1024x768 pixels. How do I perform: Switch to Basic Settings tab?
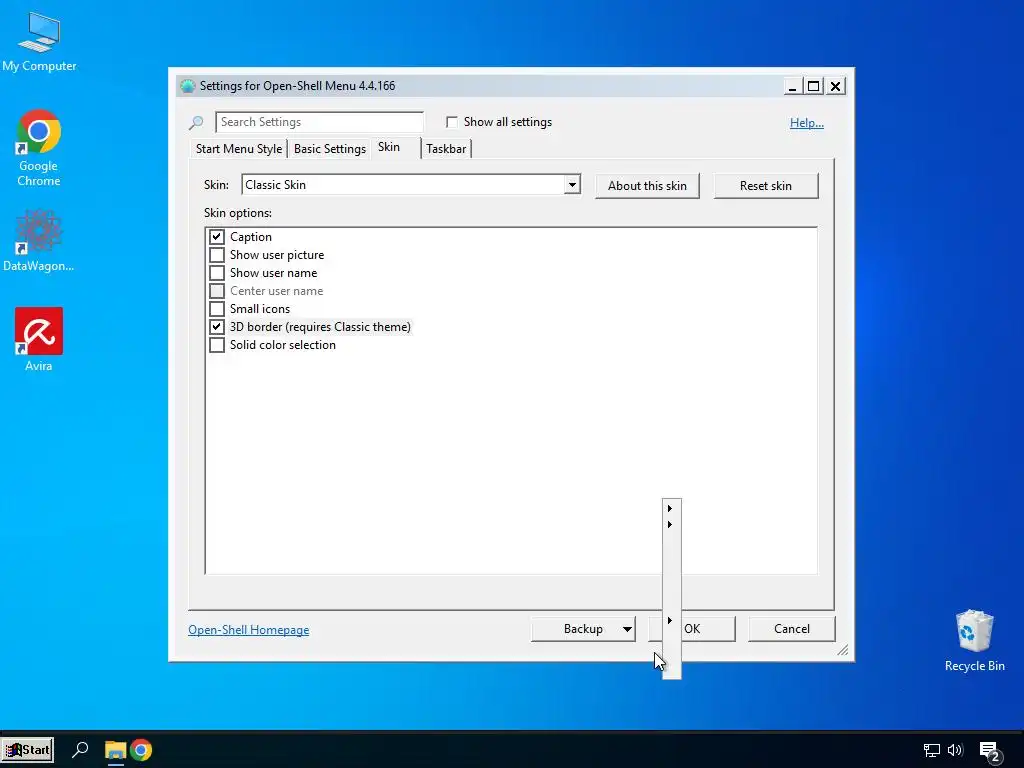click(330, 149)
